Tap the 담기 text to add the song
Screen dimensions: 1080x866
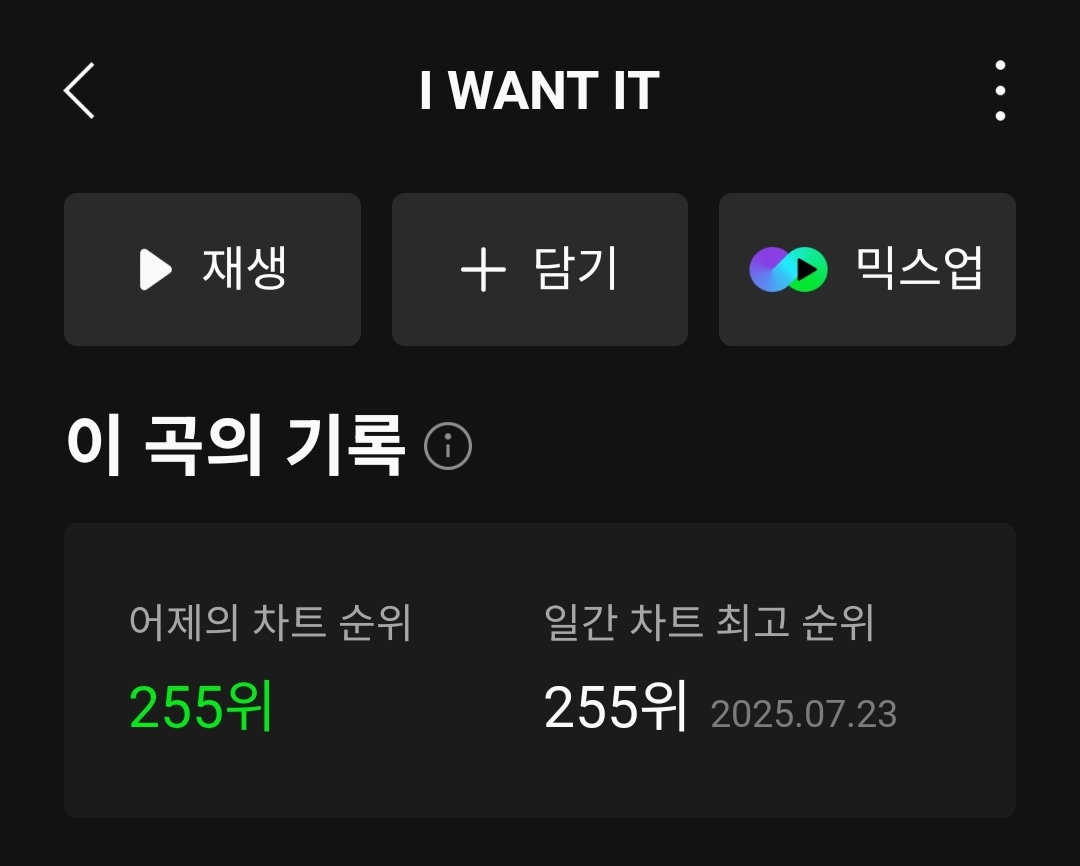click(x=575, y=268)
